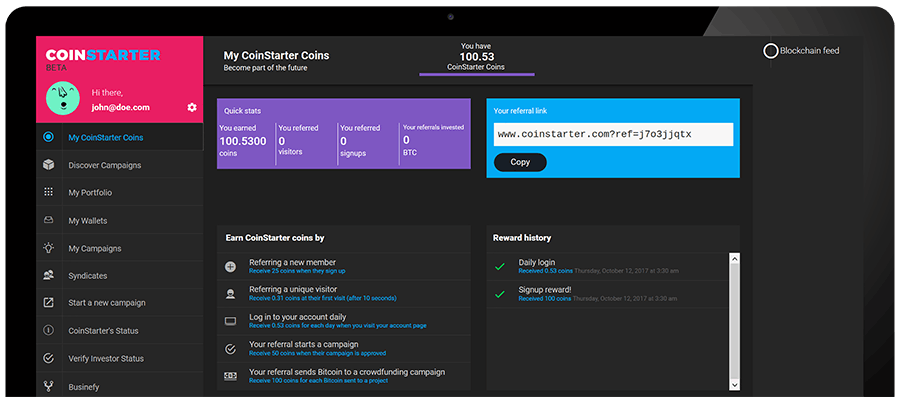Click the CoinStarter's Status info icon
Image resolution: width=900 pixels, height=397 pixels.
48,330
